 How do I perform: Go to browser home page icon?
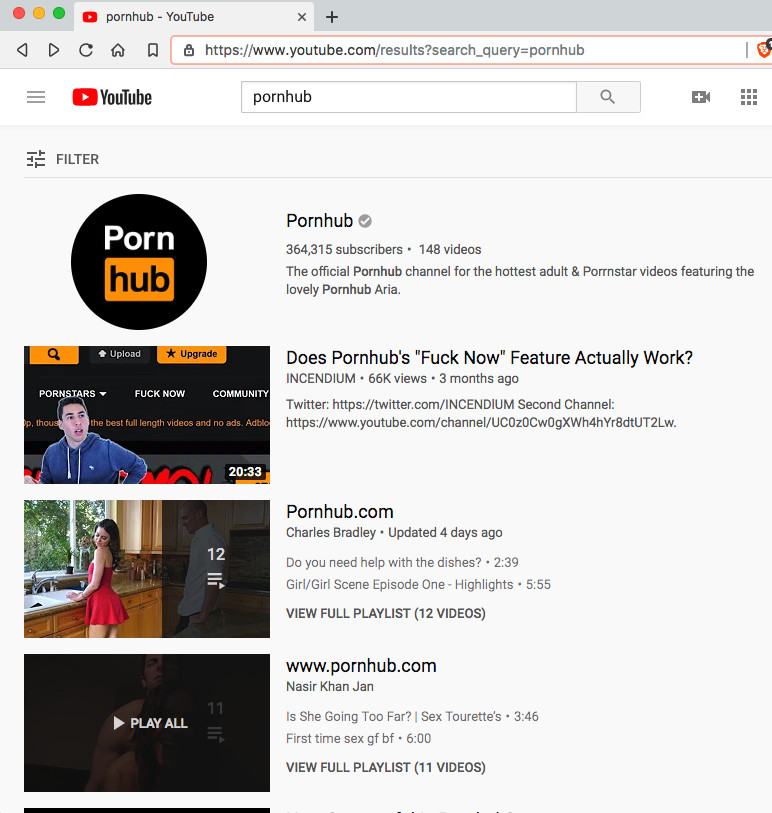pyautogui.click(x=118, y=50)
